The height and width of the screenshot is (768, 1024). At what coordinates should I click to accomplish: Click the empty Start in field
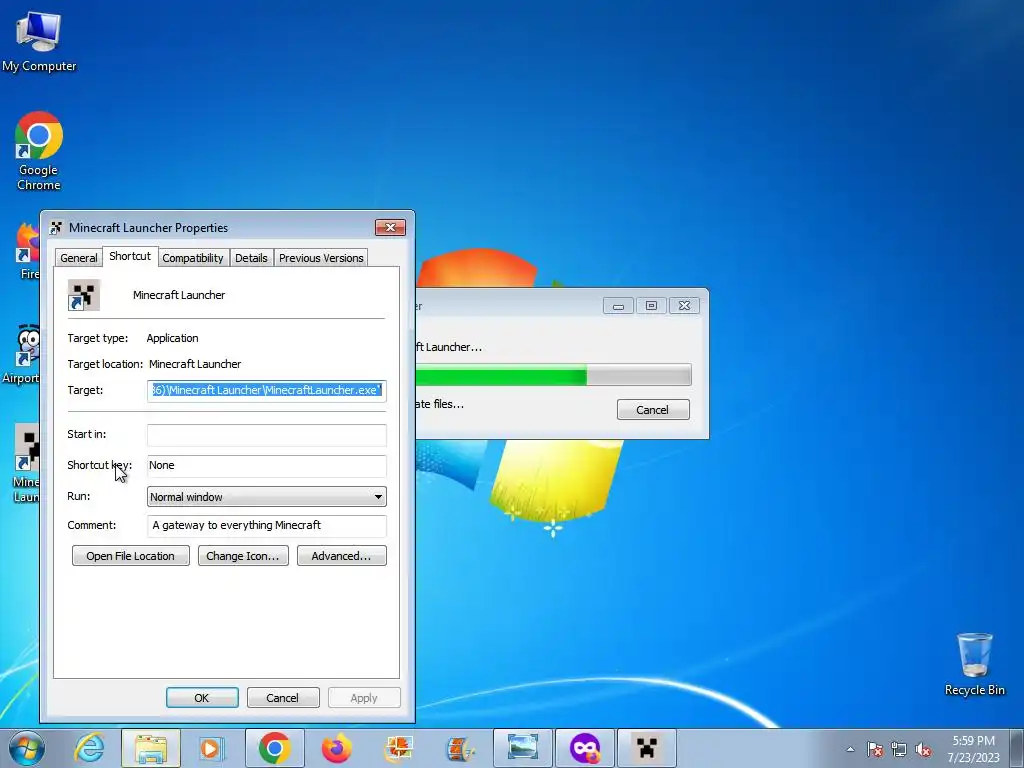(x=266, y=435)
